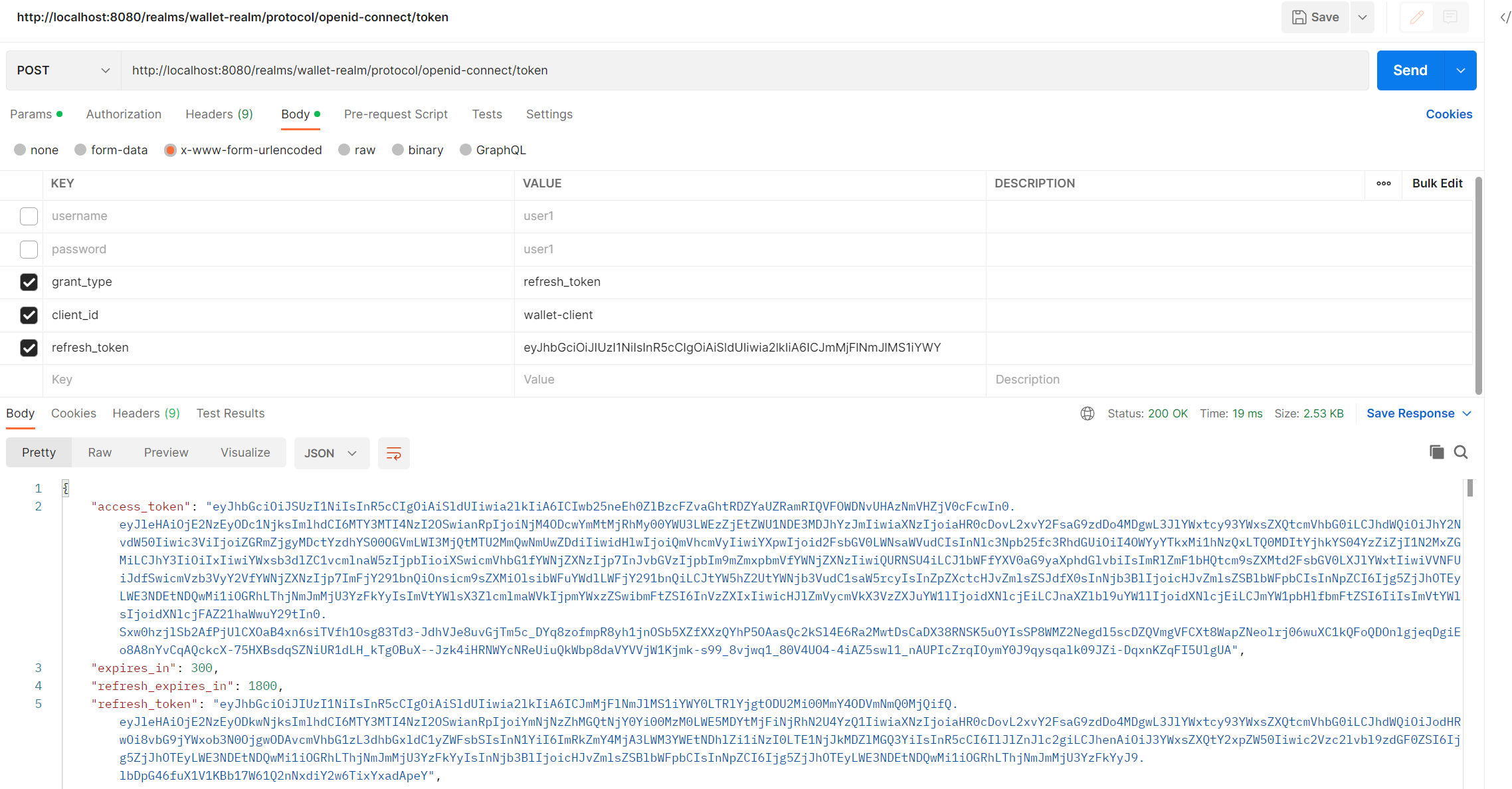Click the Bulk Edit link
The height and width of the screenshot is (789, 1512).
pyautogui.click(x=1437, y=183)
